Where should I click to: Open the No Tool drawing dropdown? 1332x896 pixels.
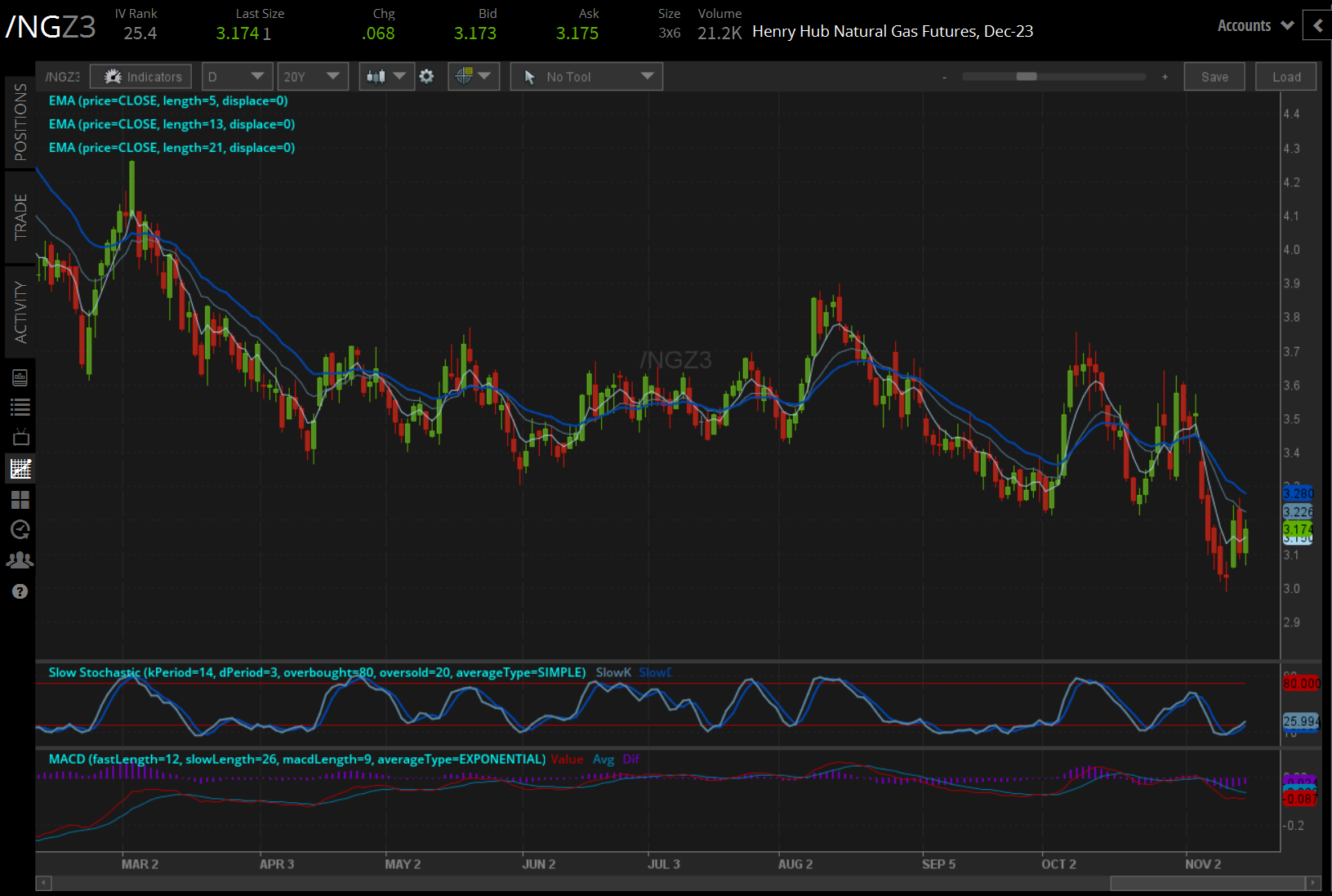[586, 77]
